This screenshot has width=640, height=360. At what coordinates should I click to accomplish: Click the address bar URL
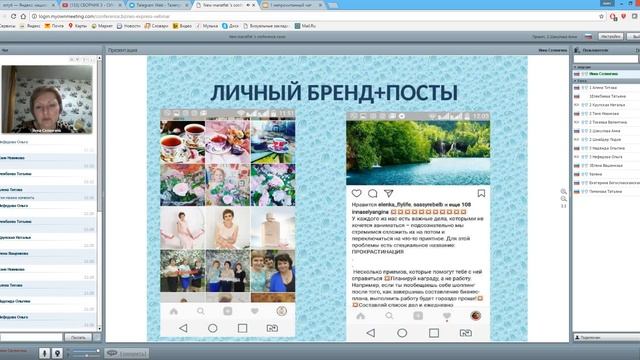pyautogui.click(x=104, y=16)
